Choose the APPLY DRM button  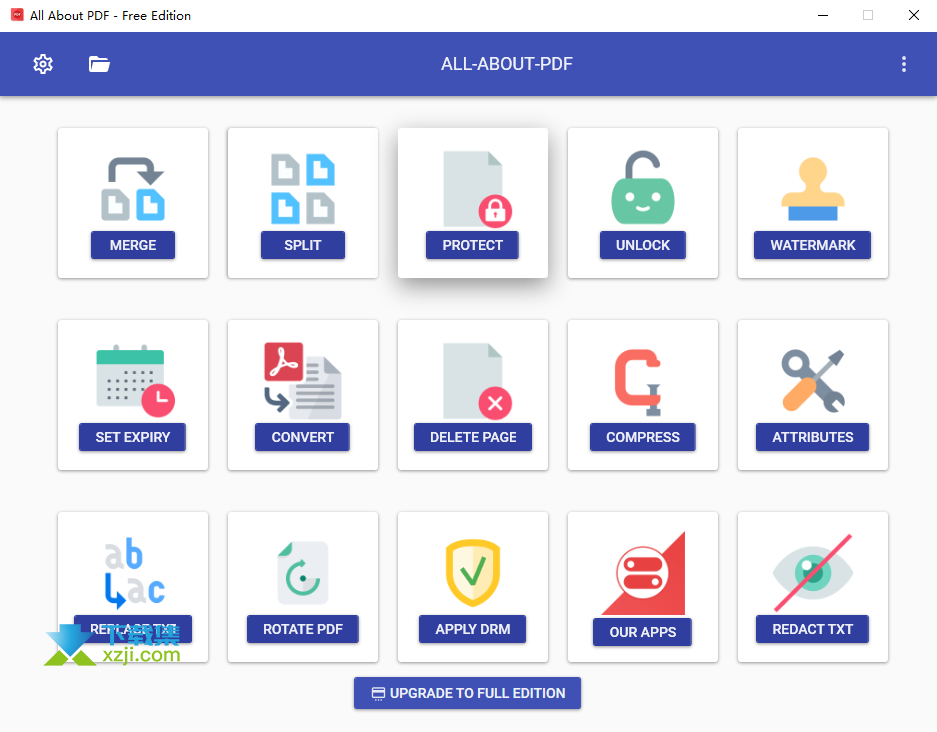[473, 629]
